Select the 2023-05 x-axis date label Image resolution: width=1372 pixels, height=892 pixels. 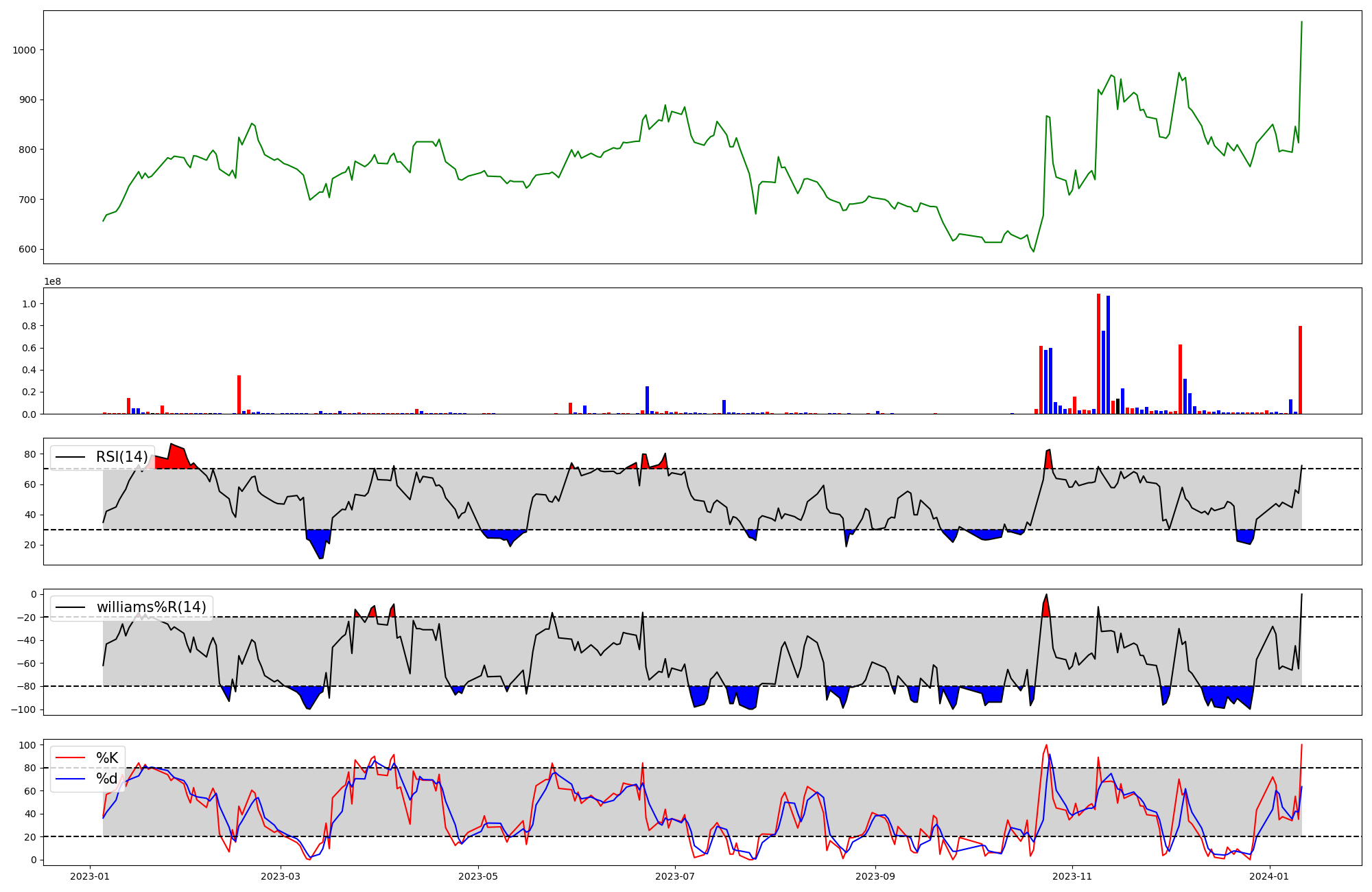click(478, 876)
